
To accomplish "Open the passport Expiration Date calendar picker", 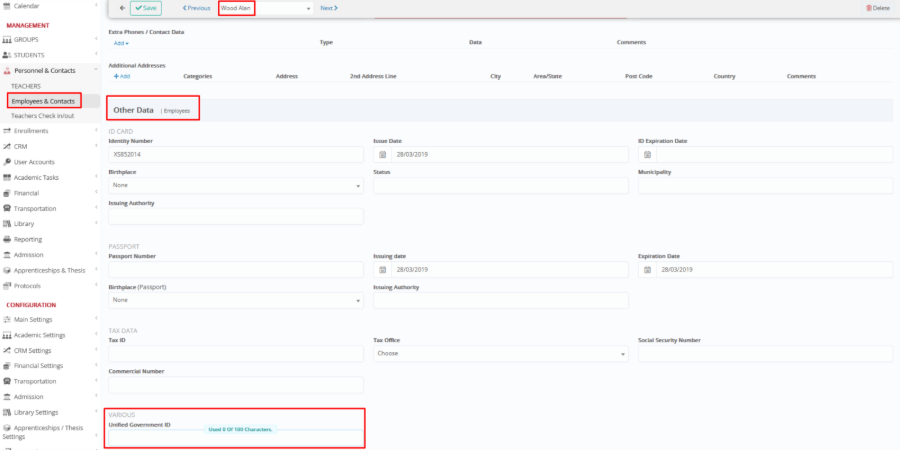I will pos(647,270).
